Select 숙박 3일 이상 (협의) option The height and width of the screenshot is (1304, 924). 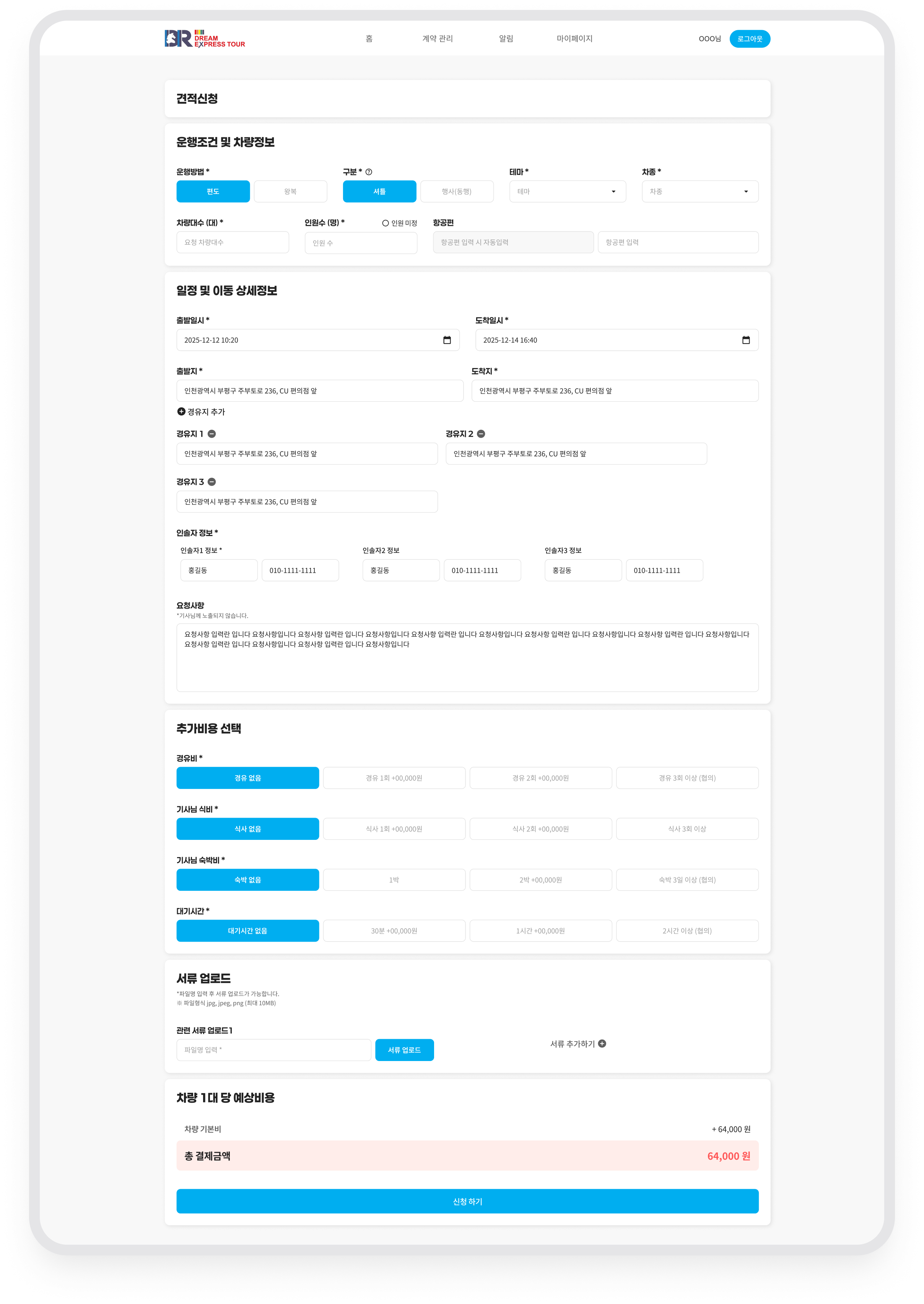click(x=687, y=879)
